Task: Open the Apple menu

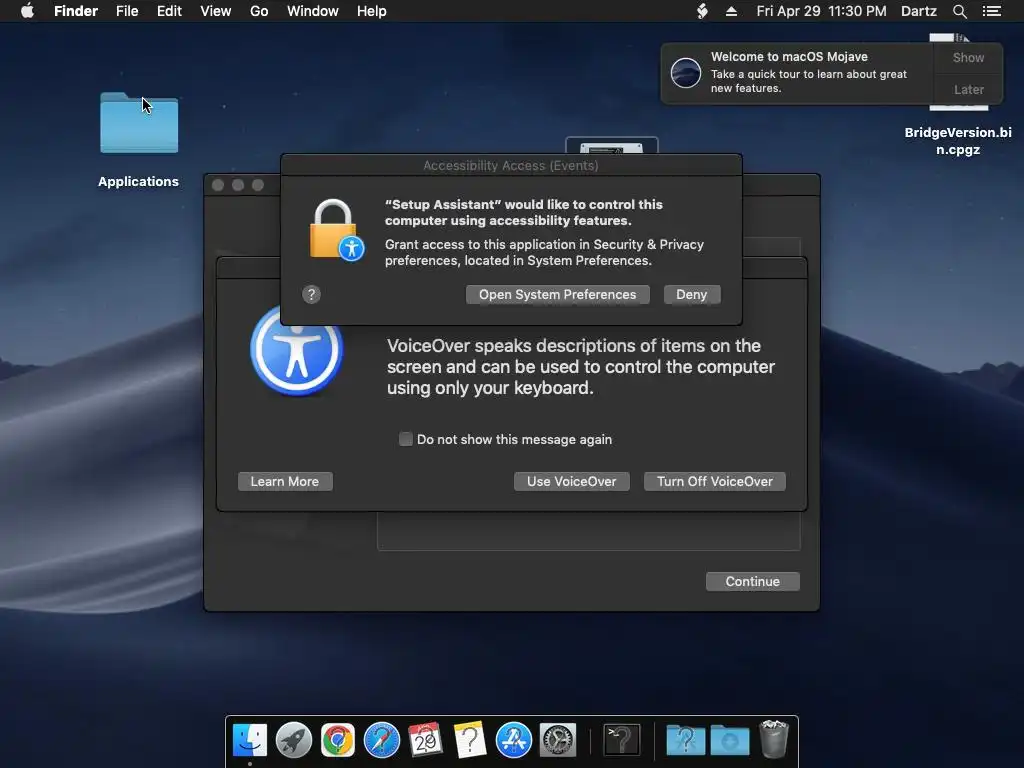Action: point(27,11)
